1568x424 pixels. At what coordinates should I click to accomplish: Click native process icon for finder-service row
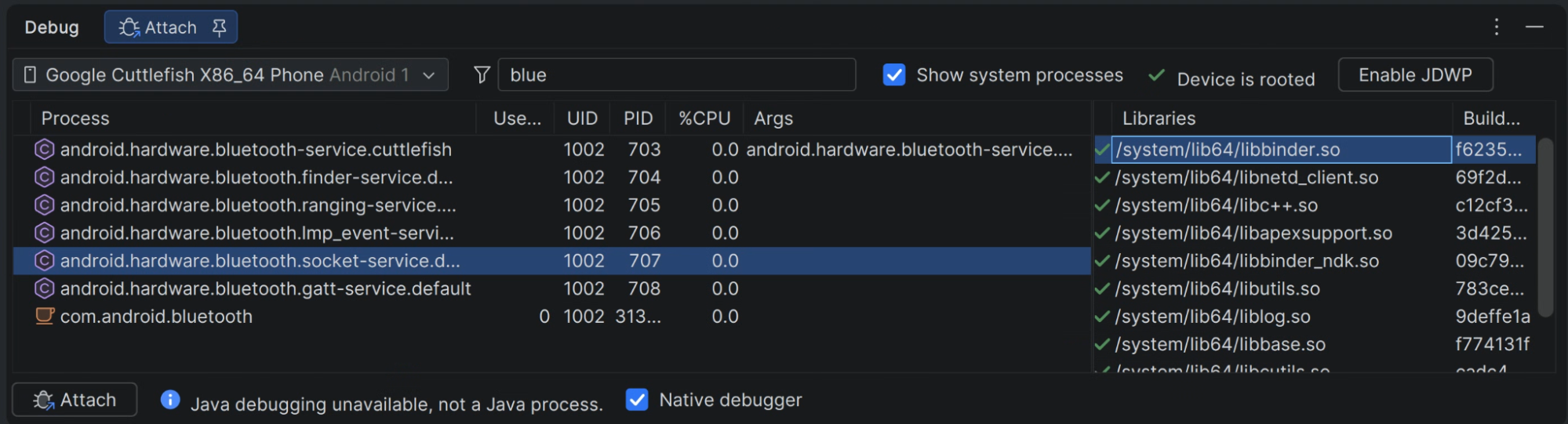[x=45, y=177]
